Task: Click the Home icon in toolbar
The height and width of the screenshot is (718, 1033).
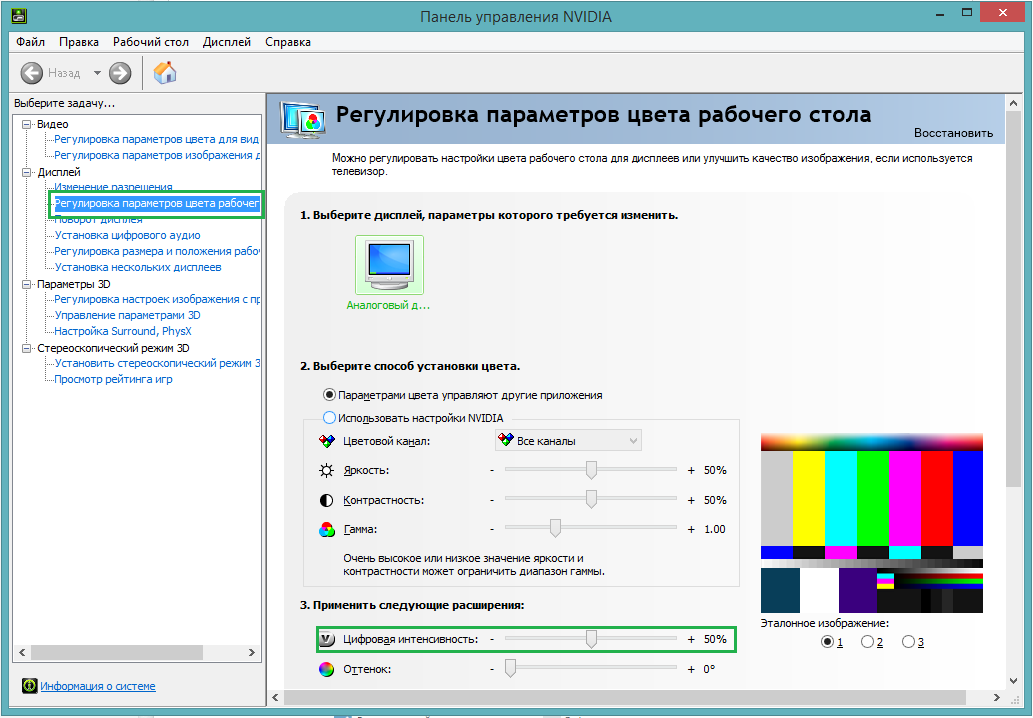Action: click(165, 73)
